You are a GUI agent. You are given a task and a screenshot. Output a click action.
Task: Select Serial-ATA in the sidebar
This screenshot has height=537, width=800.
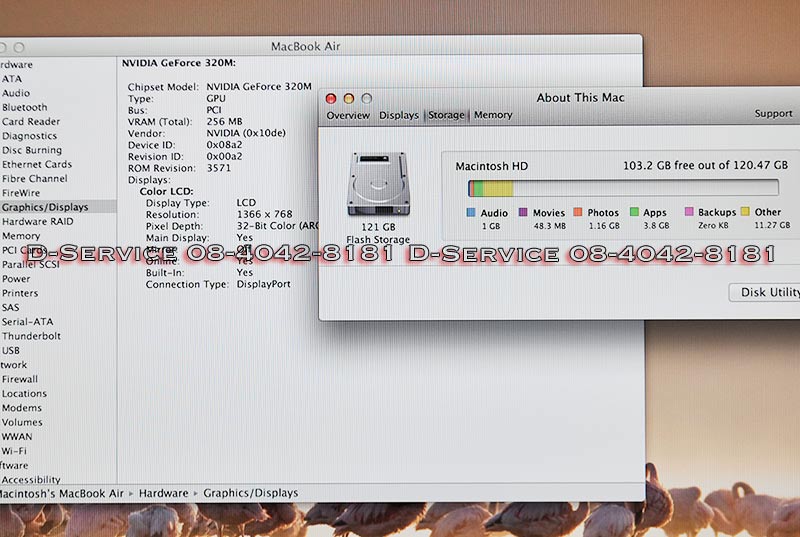[27, 322]
